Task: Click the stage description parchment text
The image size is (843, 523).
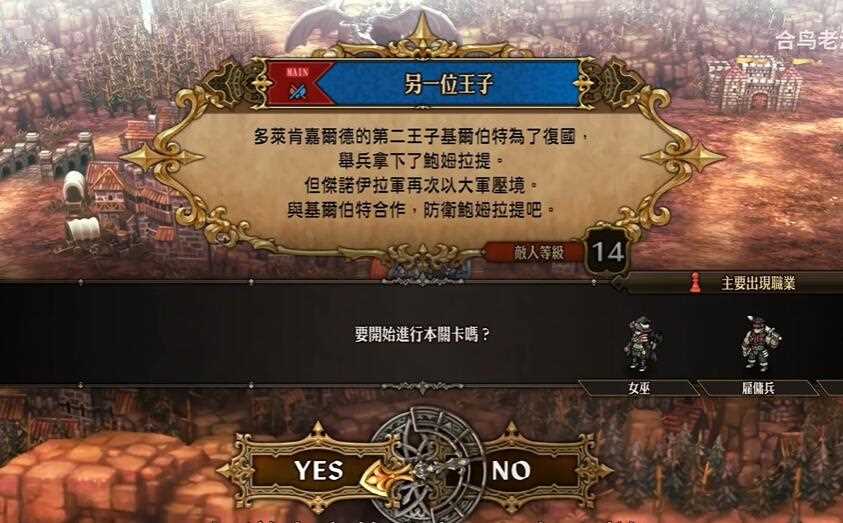Action: coord(423,173)
